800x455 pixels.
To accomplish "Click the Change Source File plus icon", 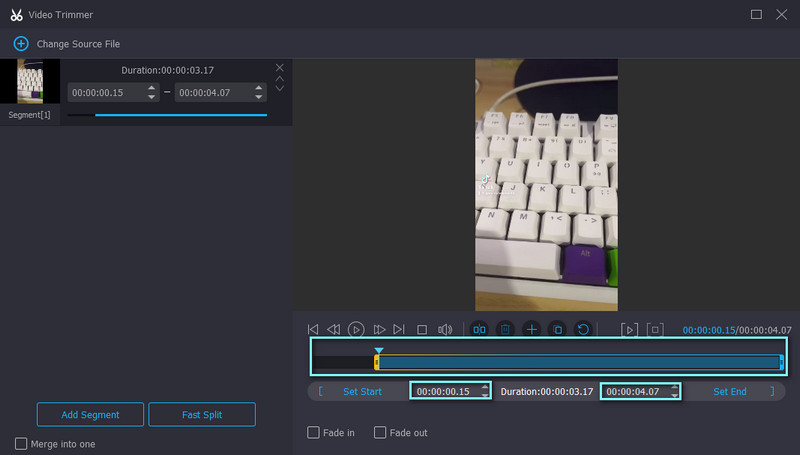I will 21,44.
